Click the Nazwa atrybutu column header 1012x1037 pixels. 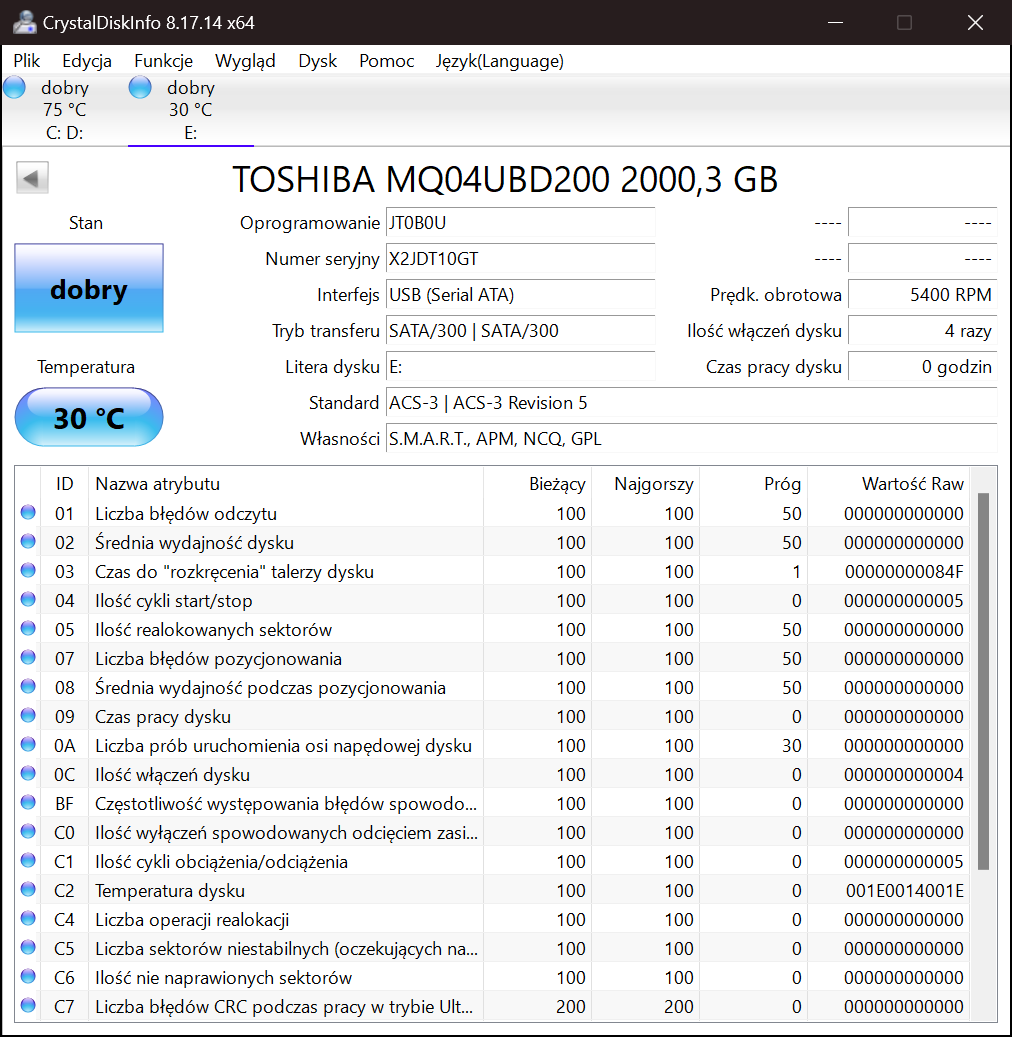click(x=286, y=483)
